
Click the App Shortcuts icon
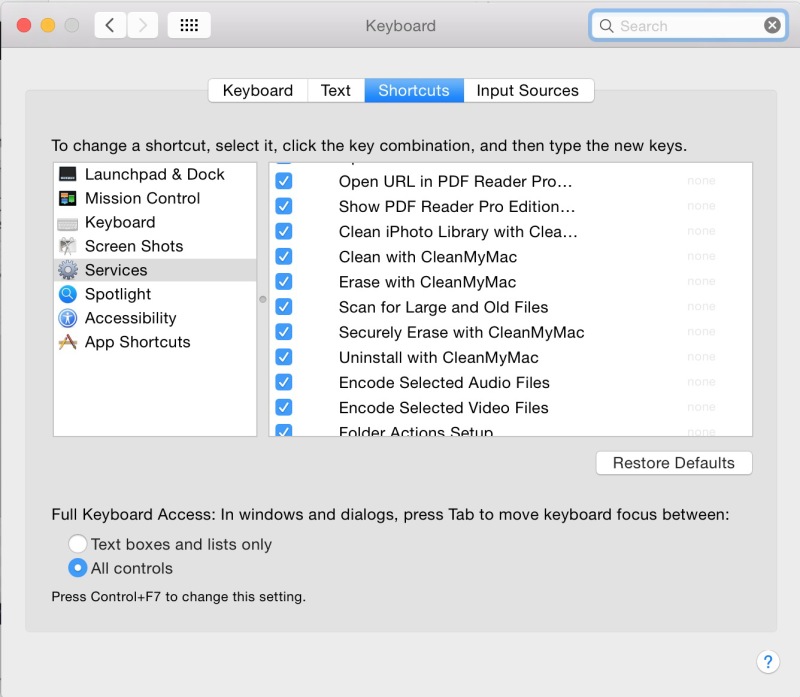(67, 342)
